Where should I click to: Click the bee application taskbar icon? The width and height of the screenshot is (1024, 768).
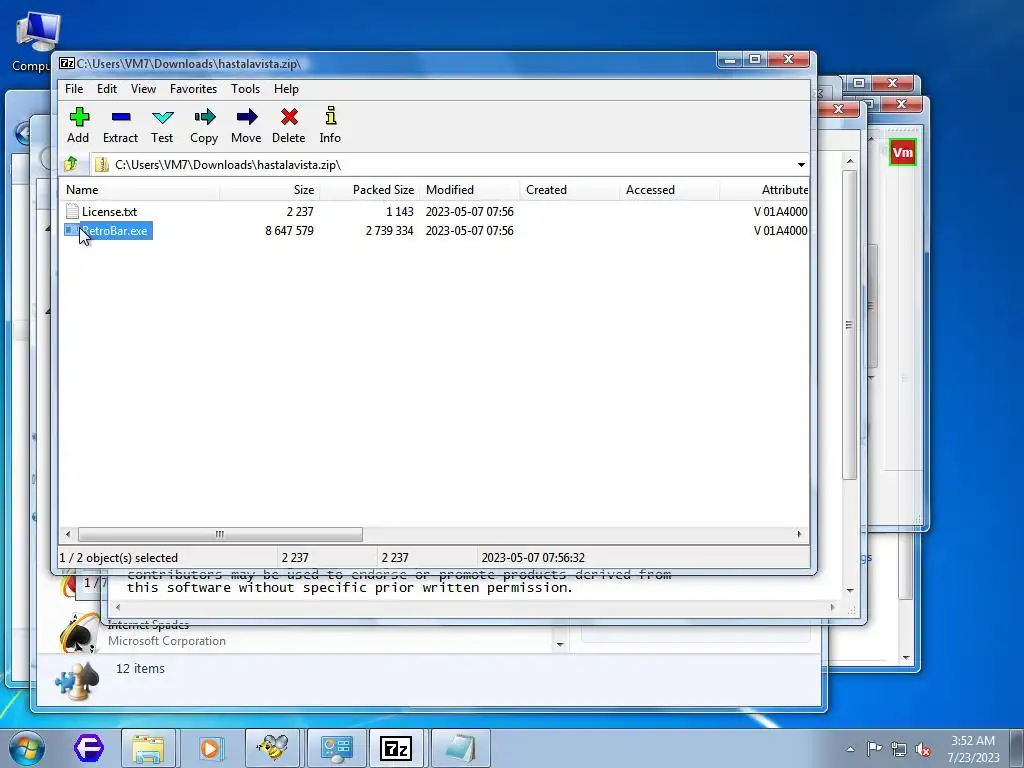[x=272, y=748]
